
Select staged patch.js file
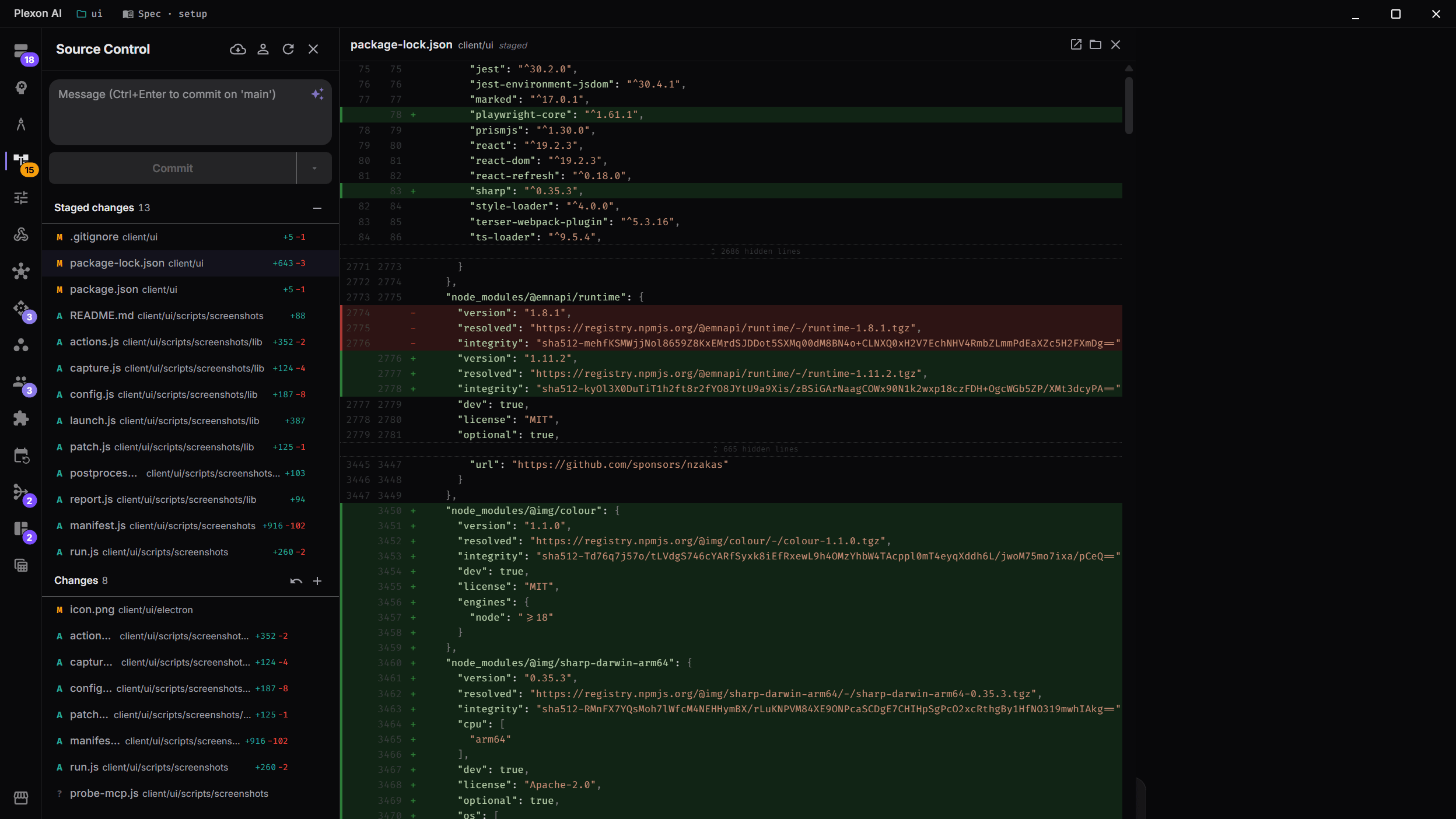click(x=190, y=447)
